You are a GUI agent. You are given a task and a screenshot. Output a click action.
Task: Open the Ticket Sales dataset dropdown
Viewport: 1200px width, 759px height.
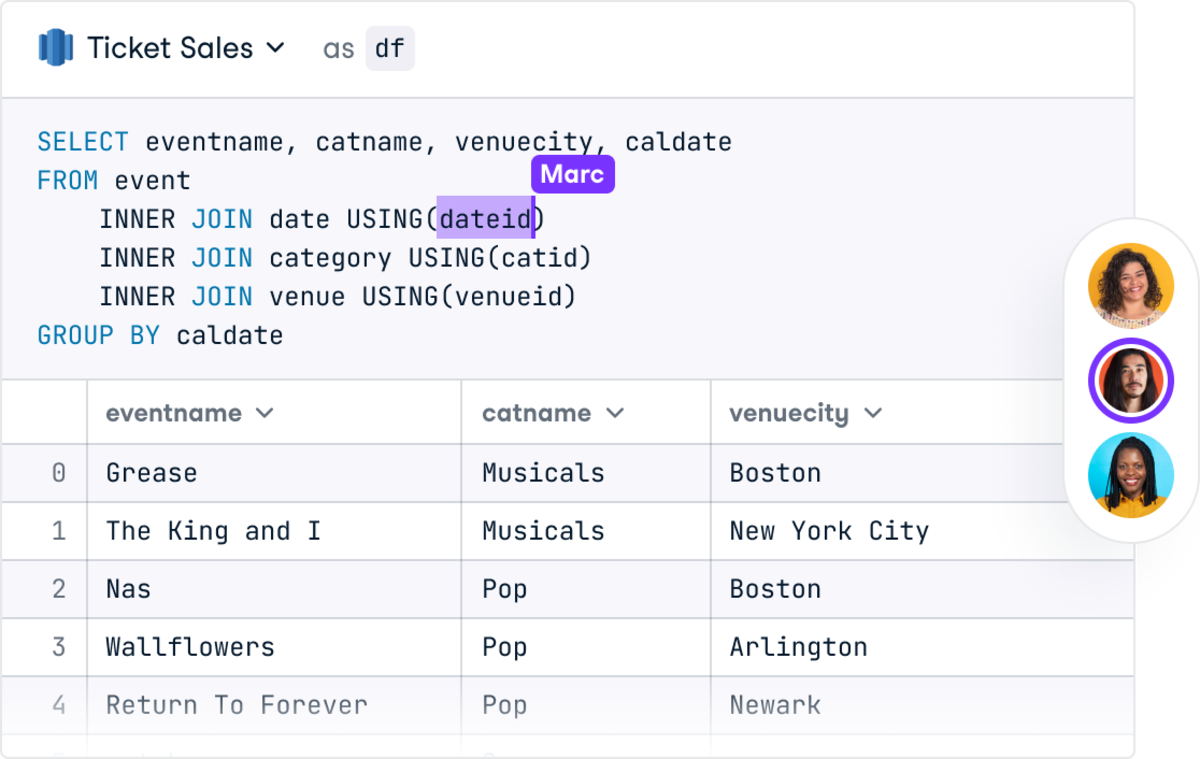point(278,47)
